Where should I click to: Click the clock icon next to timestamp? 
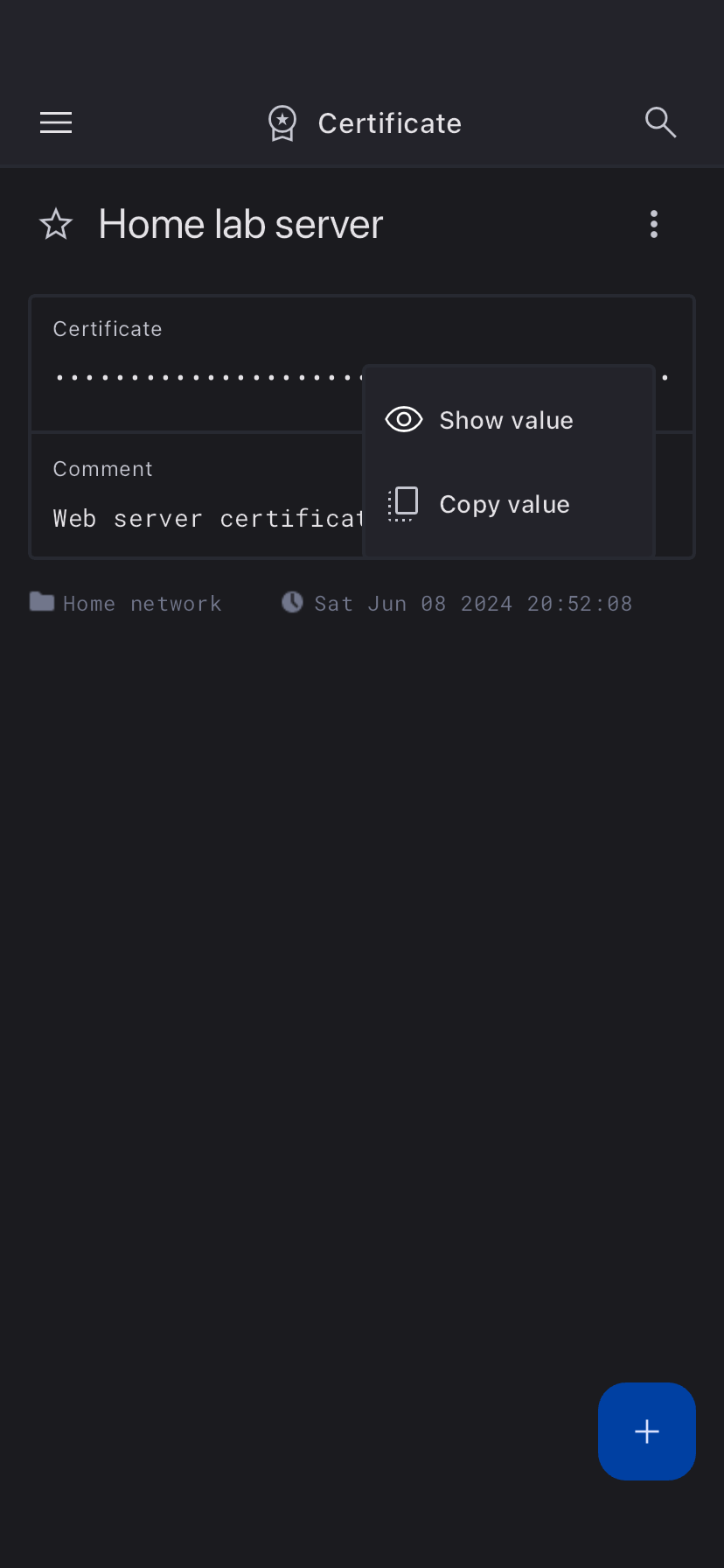tap(292, 602)
